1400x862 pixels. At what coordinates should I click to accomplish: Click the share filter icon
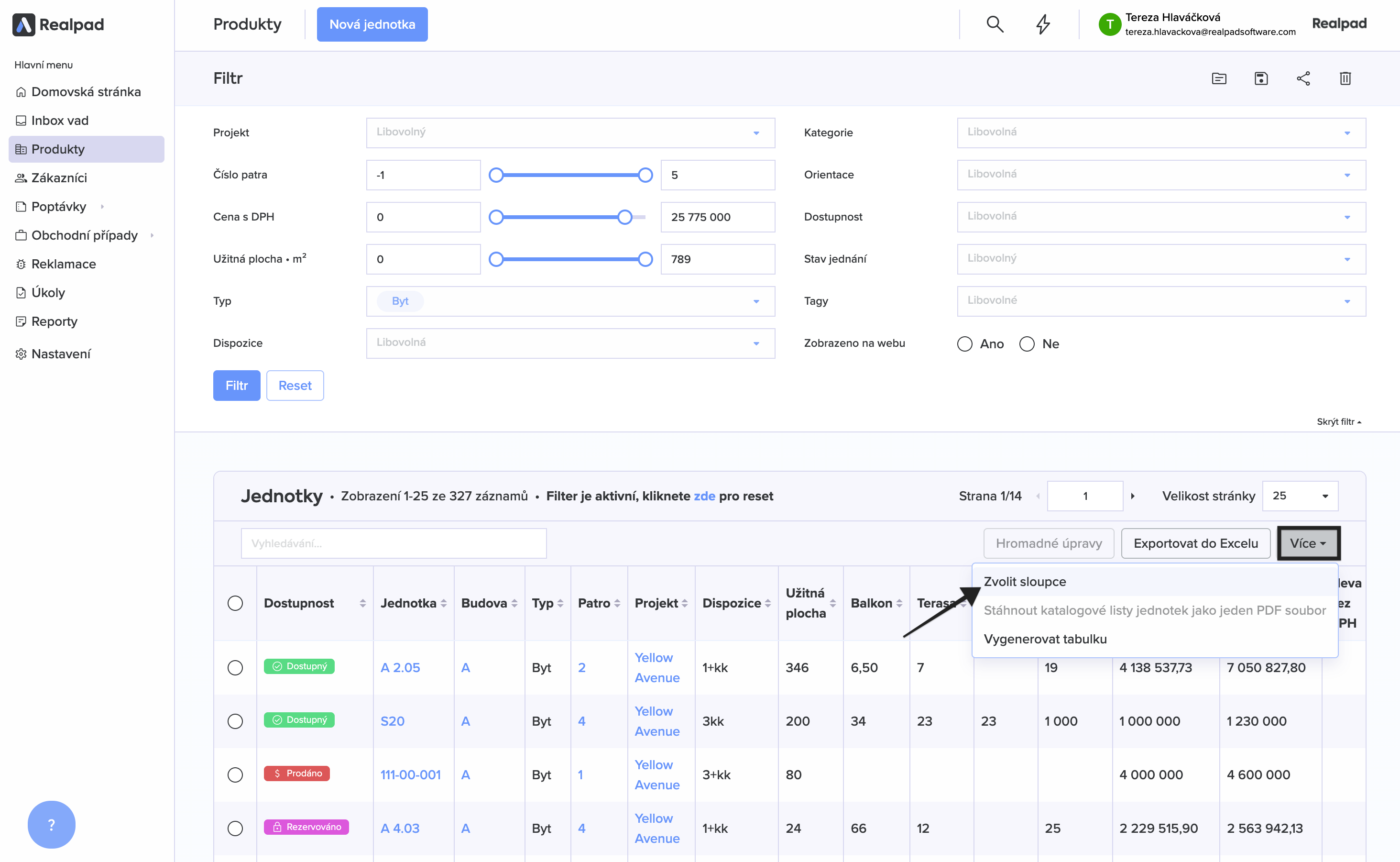1303,78
